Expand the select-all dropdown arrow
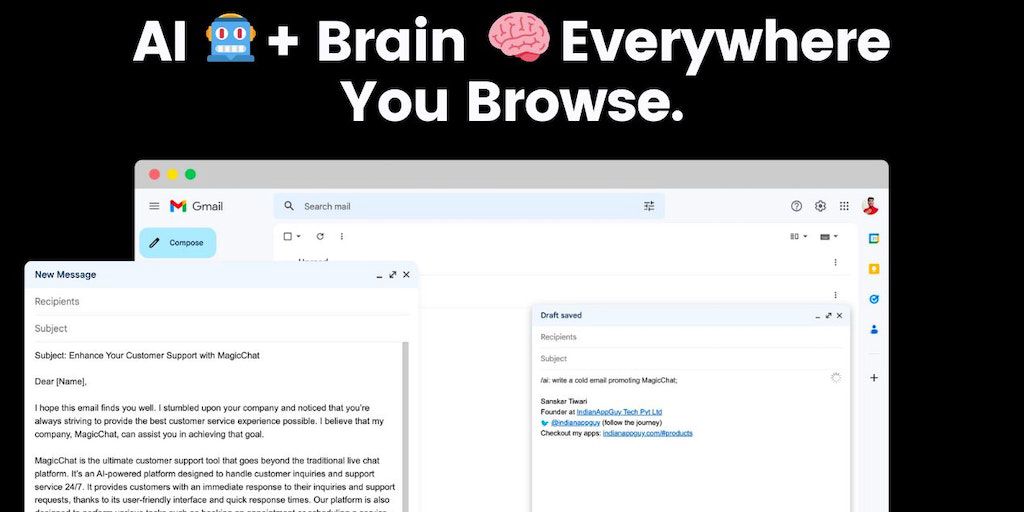The width and height of the screenshot is (1024, 512). (298, 236)
